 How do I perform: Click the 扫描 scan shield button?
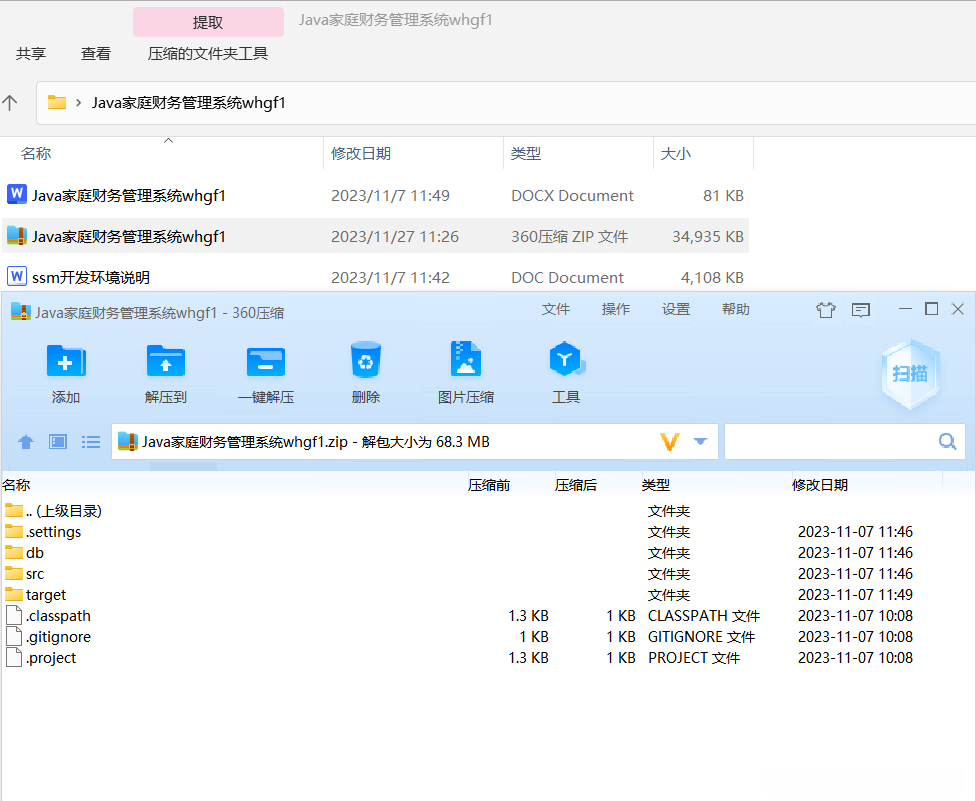click(x=910, y=373)
